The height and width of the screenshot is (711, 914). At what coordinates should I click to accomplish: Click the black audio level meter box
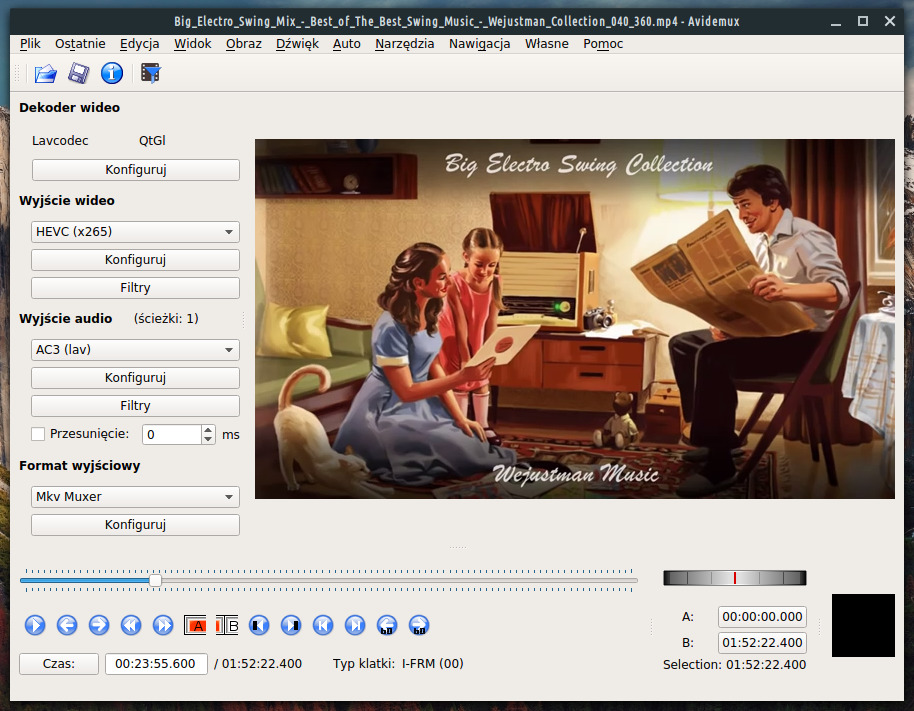pos(863,625)
